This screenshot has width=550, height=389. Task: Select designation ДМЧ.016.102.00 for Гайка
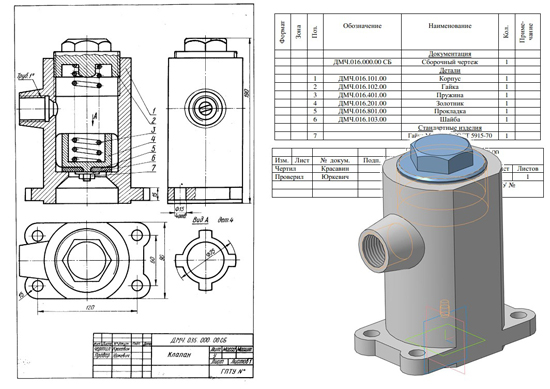coord(362,87)
